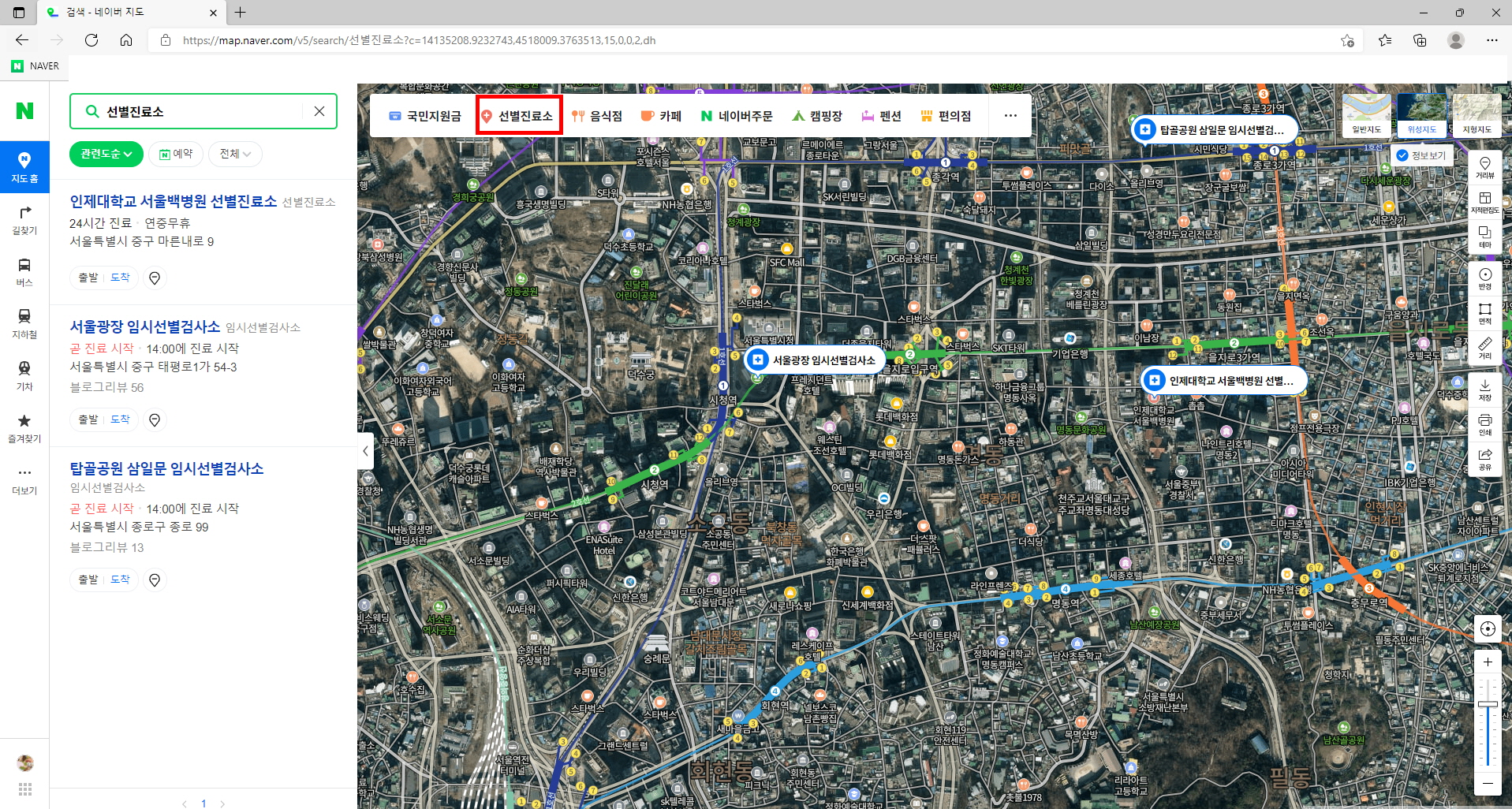The height and width of the screenshot is (809, 1512).
Task: Clear the search box with X
Action: click(319, 111)
